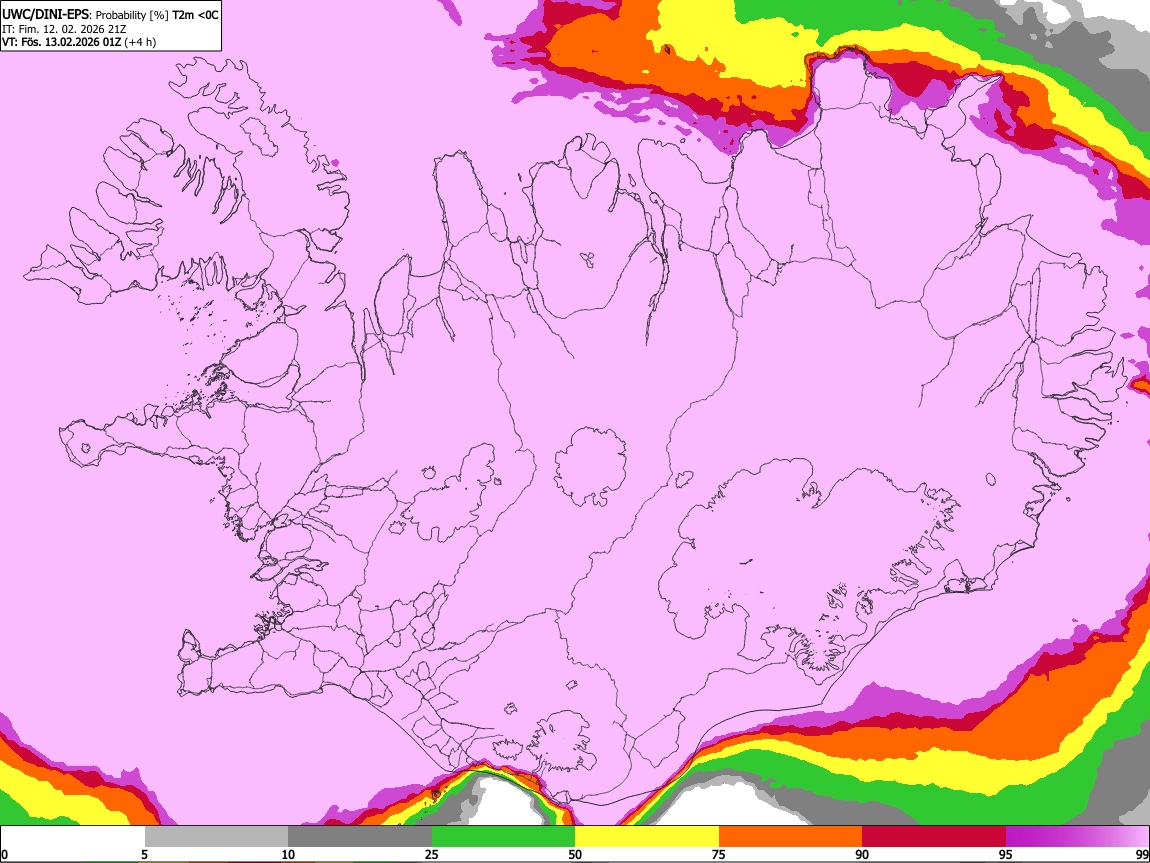The height and width of the screenshot is (863, 1150).
Task: Click the 'Probability [%]' label
Action: (x=132, y=15)
